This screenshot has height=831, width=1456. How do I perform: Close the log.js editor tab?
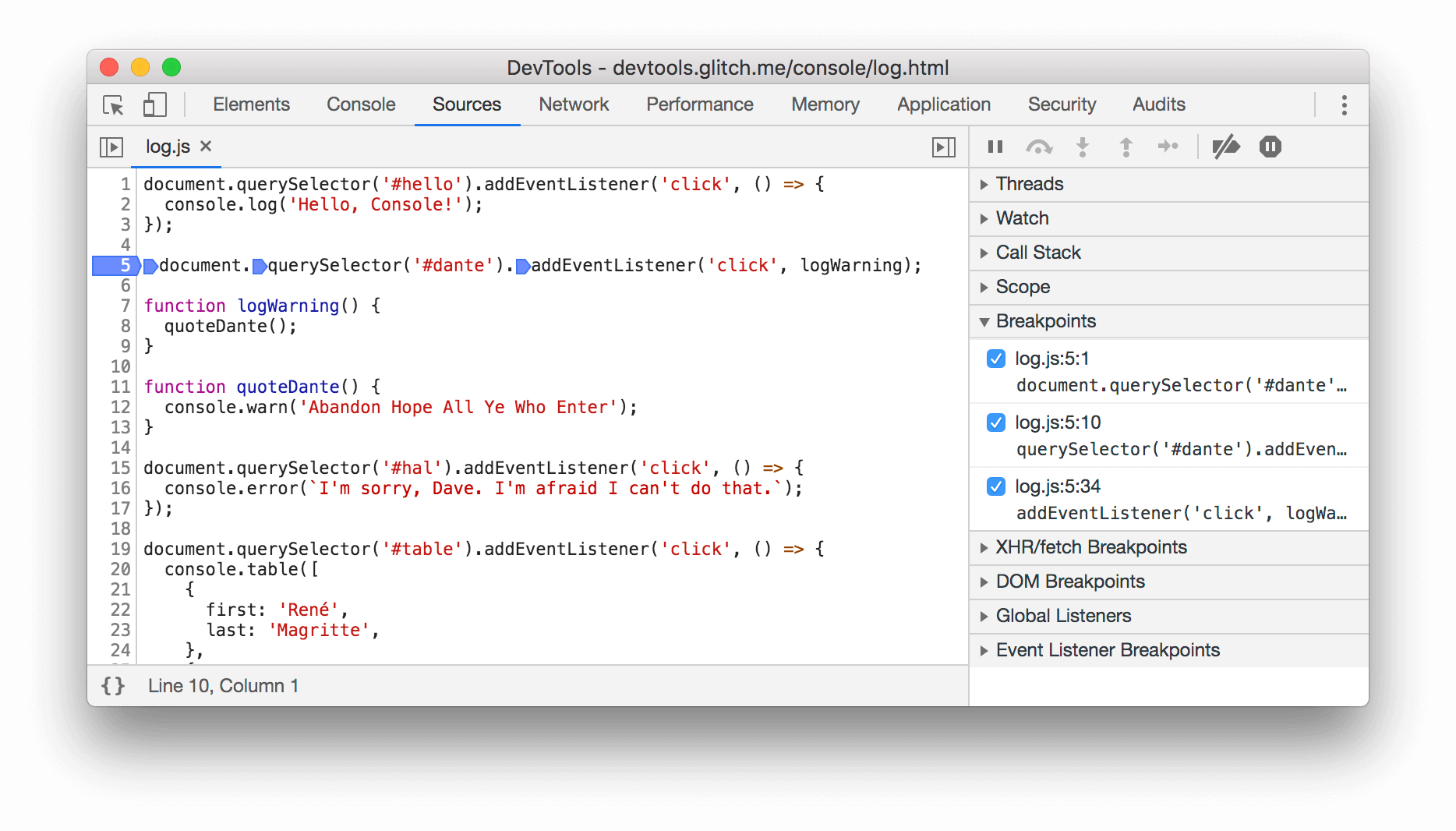pyautogui.click(x=205, y=146)
